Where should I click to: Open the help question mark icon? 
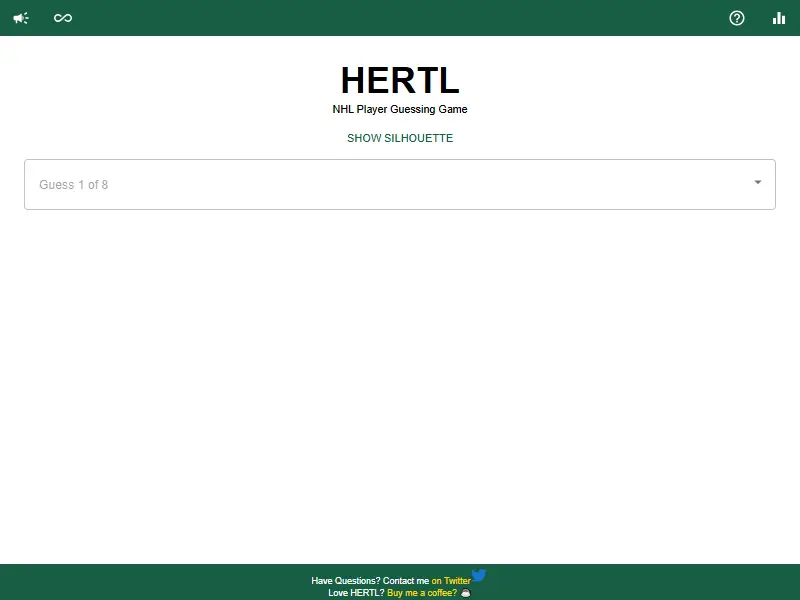[x=737, y=18]
